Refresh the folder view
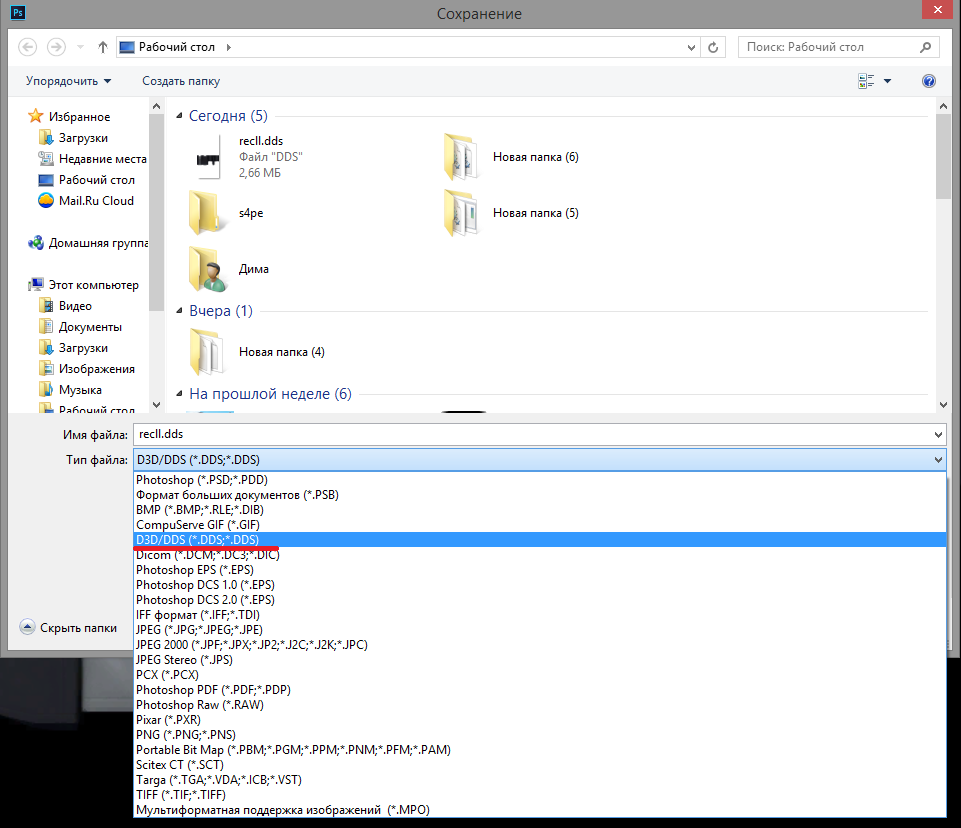This screenshot has width=961, height=828. (713, 47)
